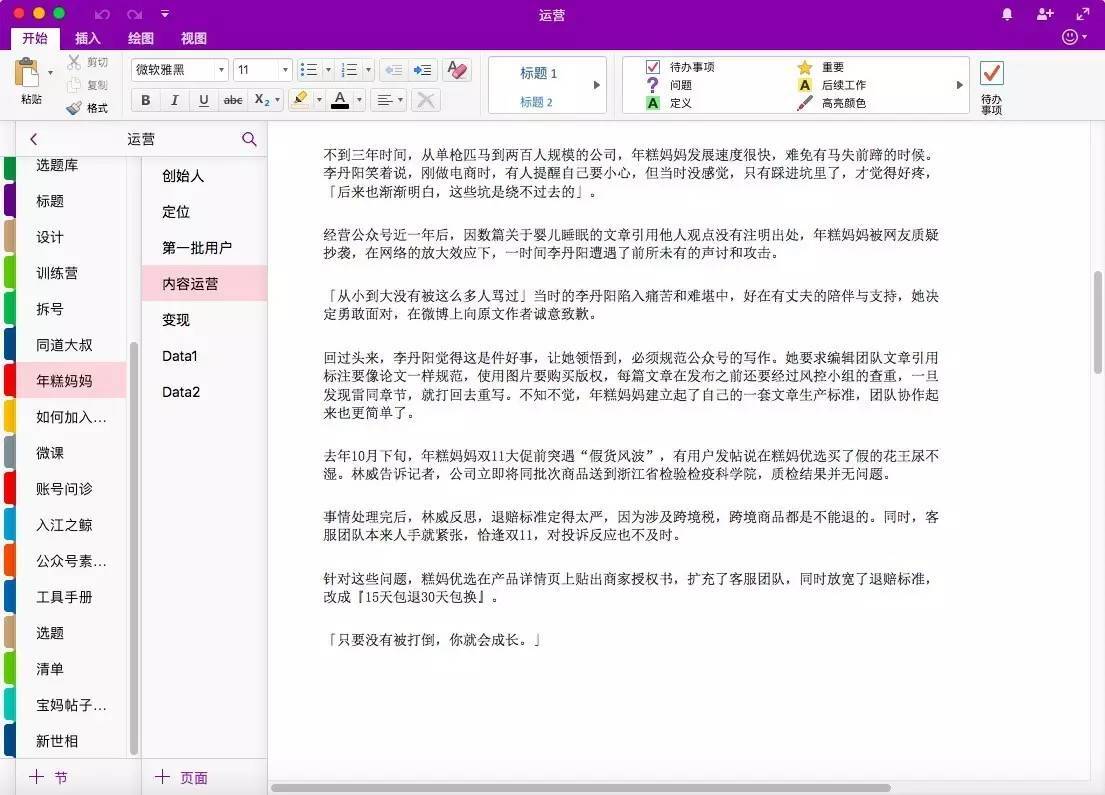This screenshot has width=1105, height=795.
Task: Click the full-screen expand arrows icon
Action: [x=1083, y=14]
